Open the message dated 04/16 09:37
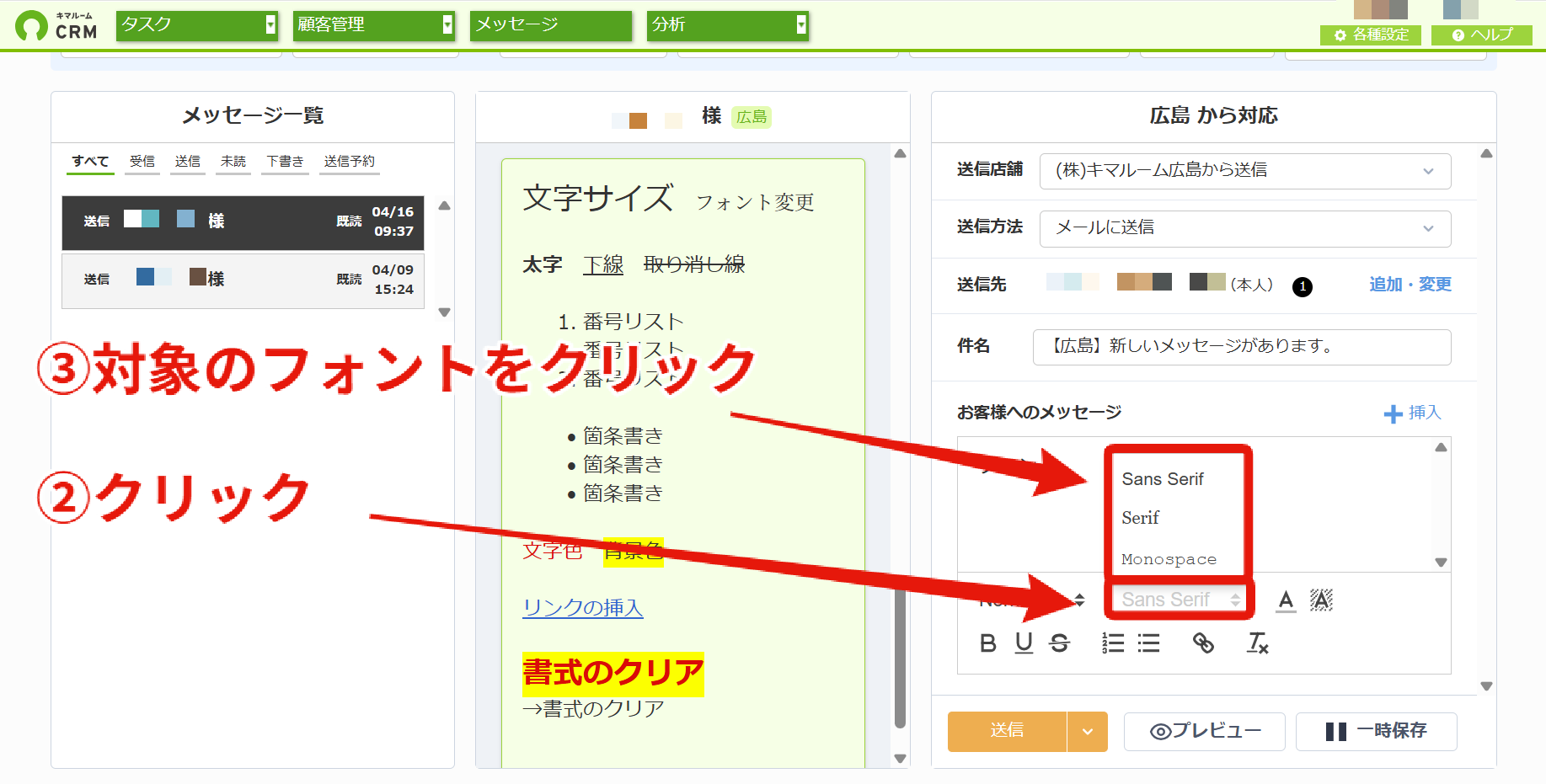The width and height of the screenshot is (1546, 784). coord(243,222)
